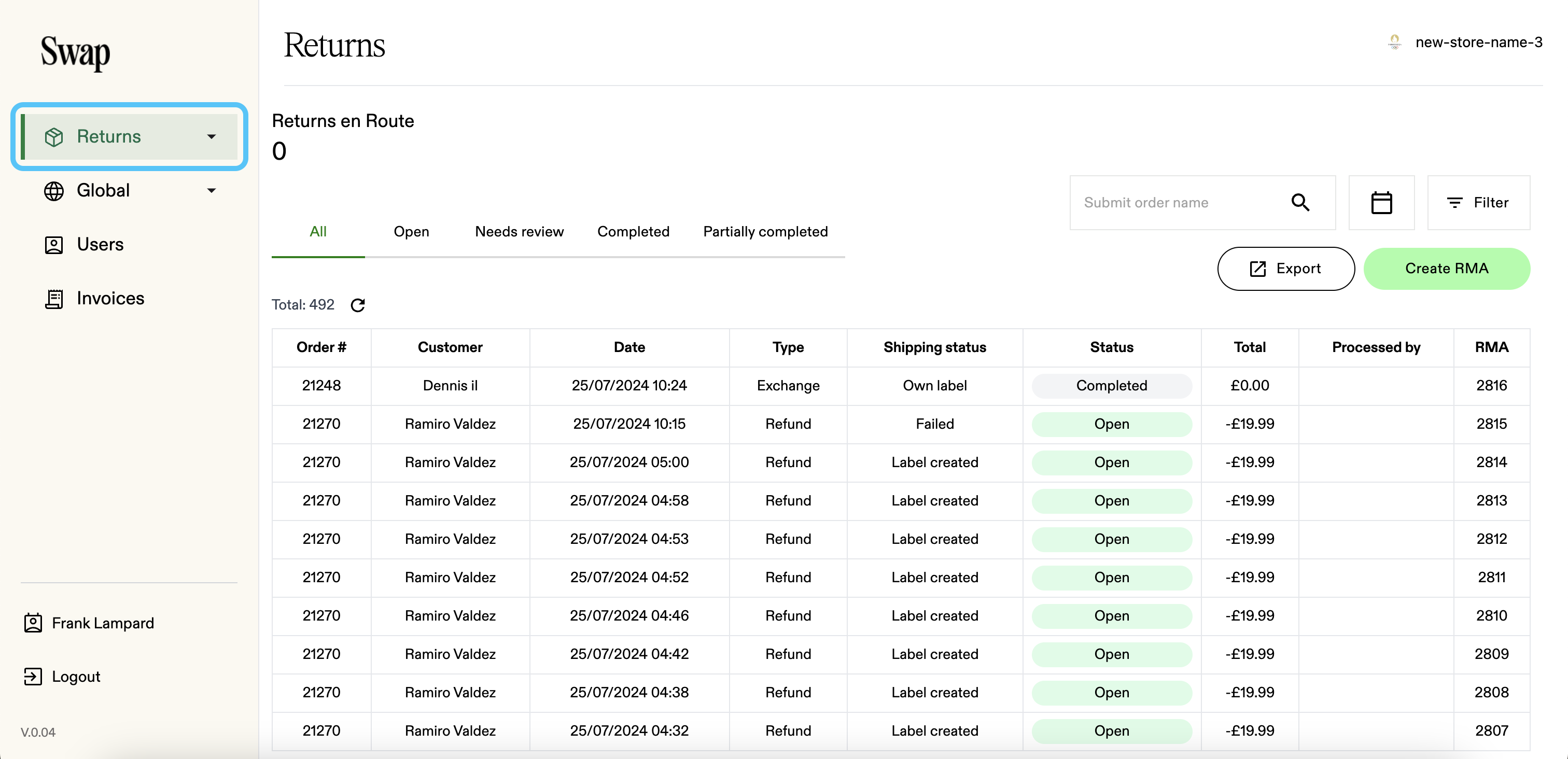Click date 25/07/2024 10:15
1568x759 pixels.
tap(629, 424)
